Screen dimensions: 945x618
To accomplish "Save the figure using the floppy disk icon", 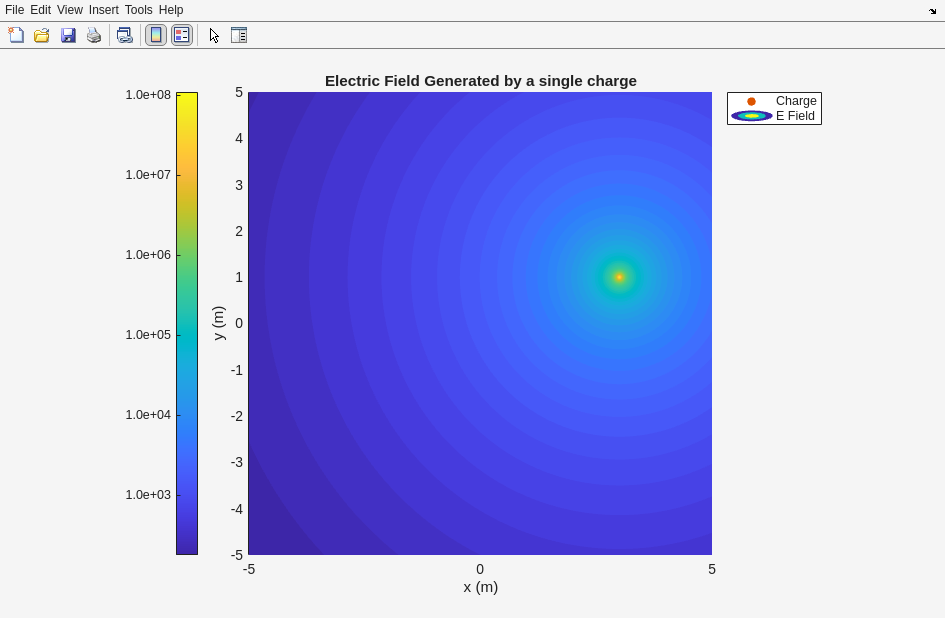I will pyautogui.click(x=68, y=35).
